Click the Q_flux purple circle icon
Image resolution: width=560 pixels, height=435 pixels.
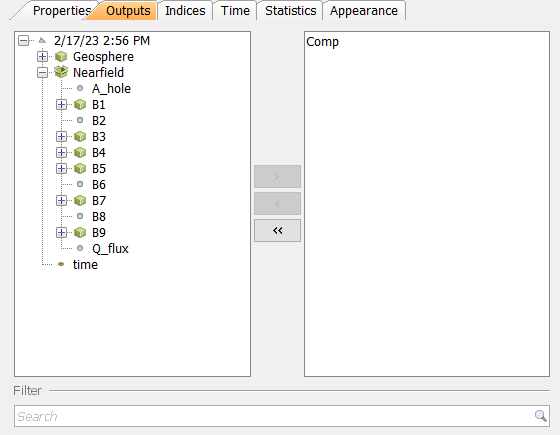pos(80,248)
